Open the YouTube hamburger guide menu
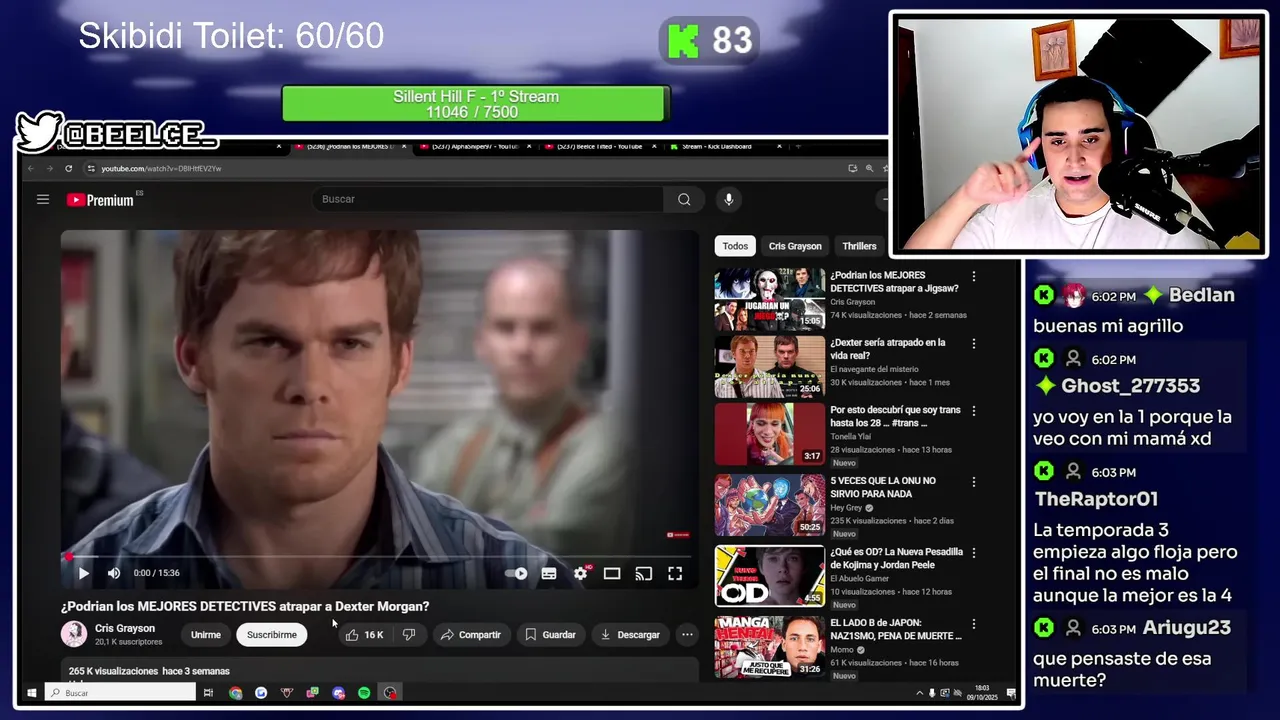Viewport: 1280px width, 720px height. point(43,199)
